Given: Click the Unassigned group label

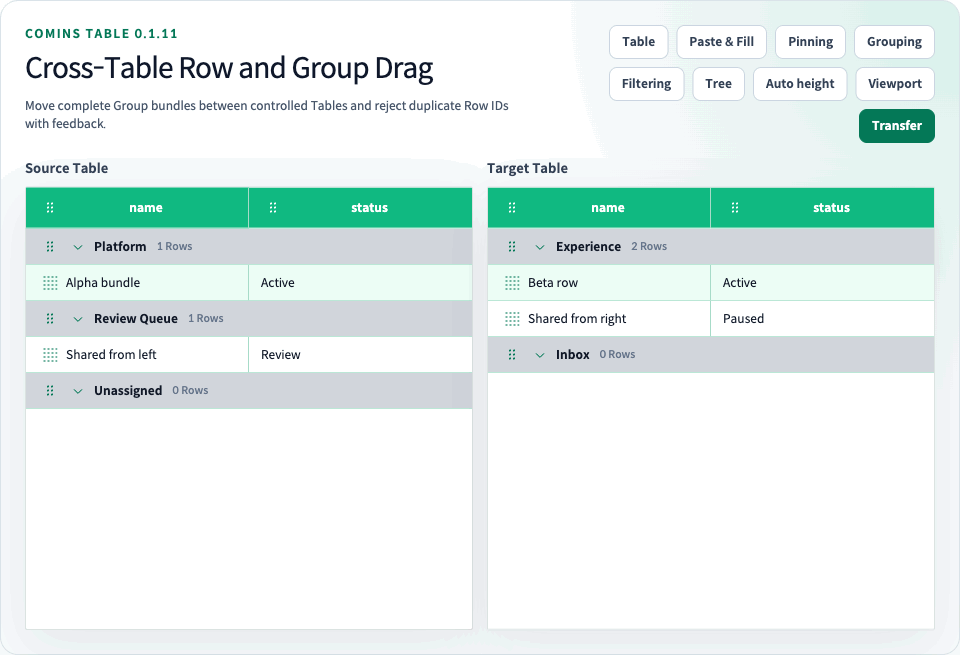Looking at the screenshot, I should [x=128, y=391].
